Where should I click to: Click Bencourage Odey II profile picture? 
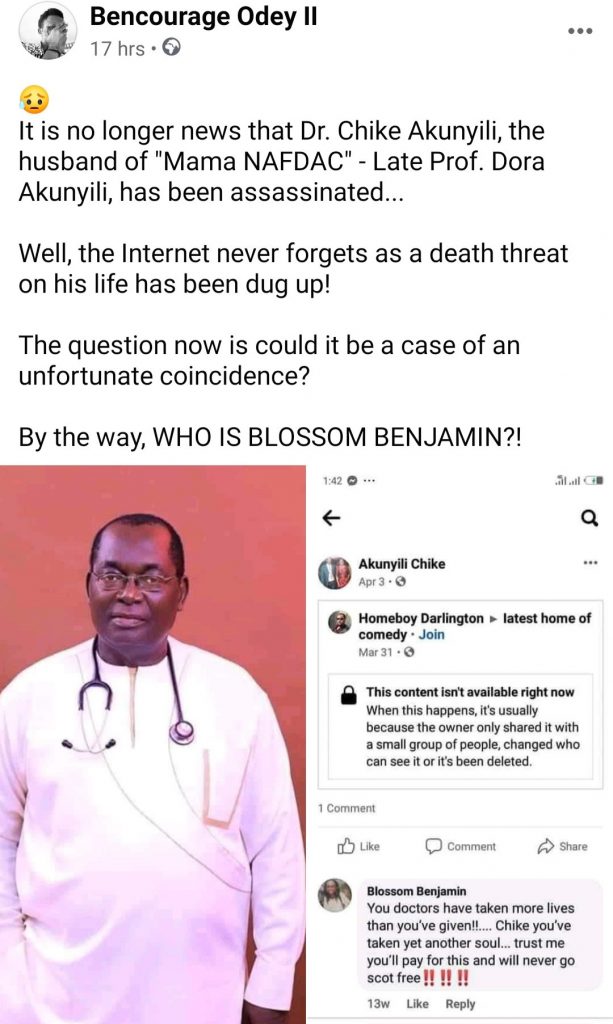coord(47,31)
